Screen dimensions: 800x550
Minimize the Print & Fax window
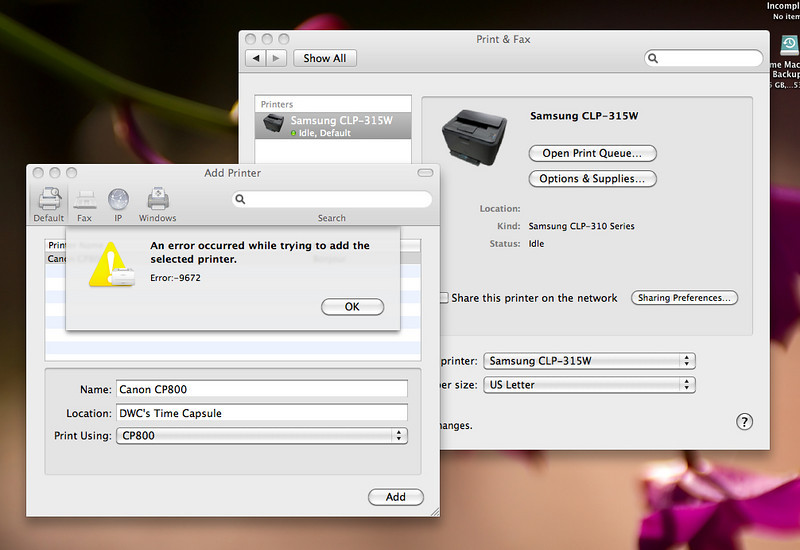tap(267, 39)
